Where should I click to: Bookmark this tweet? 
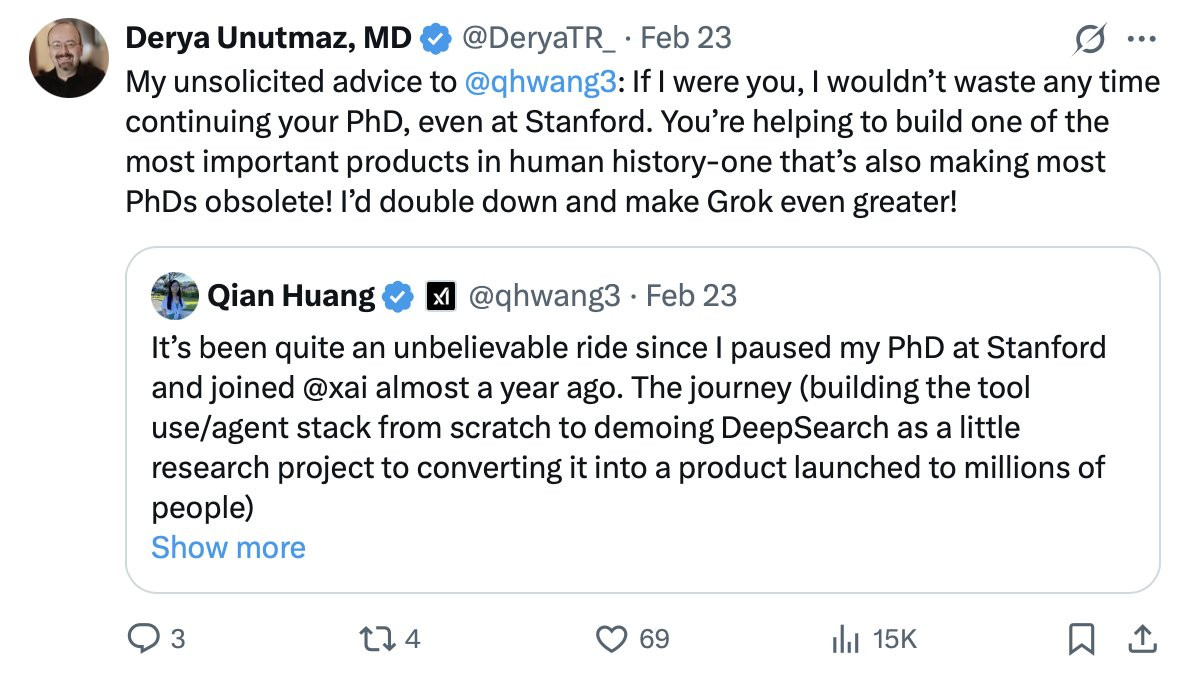click(x=1081, y=638)
